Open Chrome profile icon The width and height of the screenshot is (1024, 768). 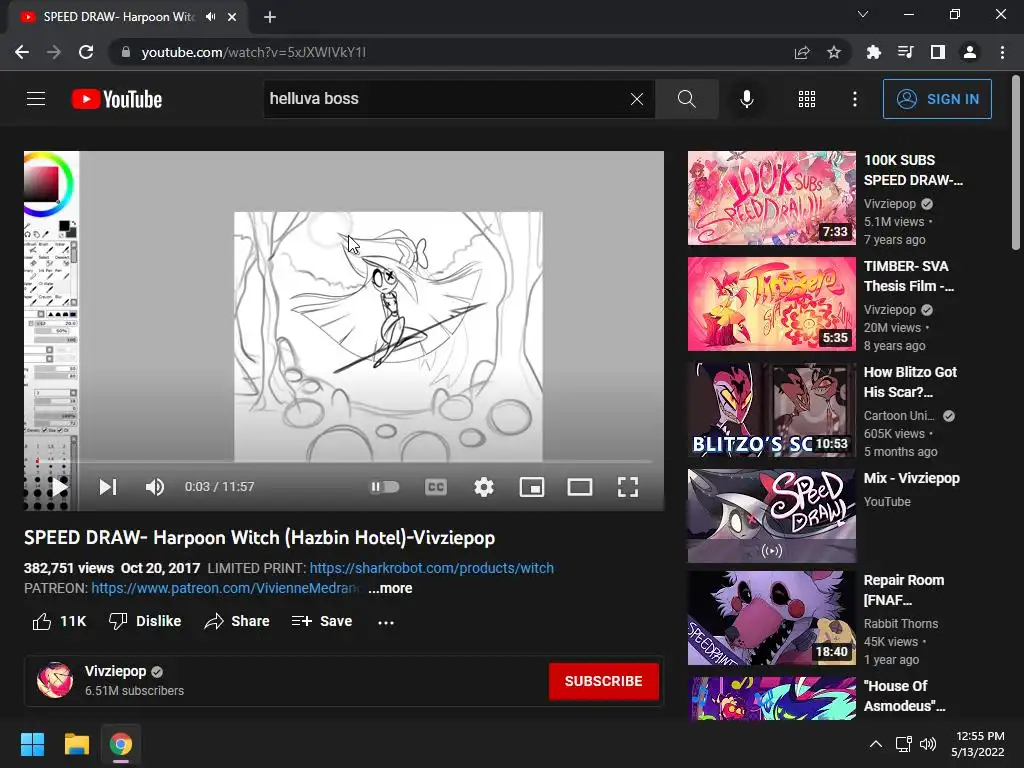point(970,52)
